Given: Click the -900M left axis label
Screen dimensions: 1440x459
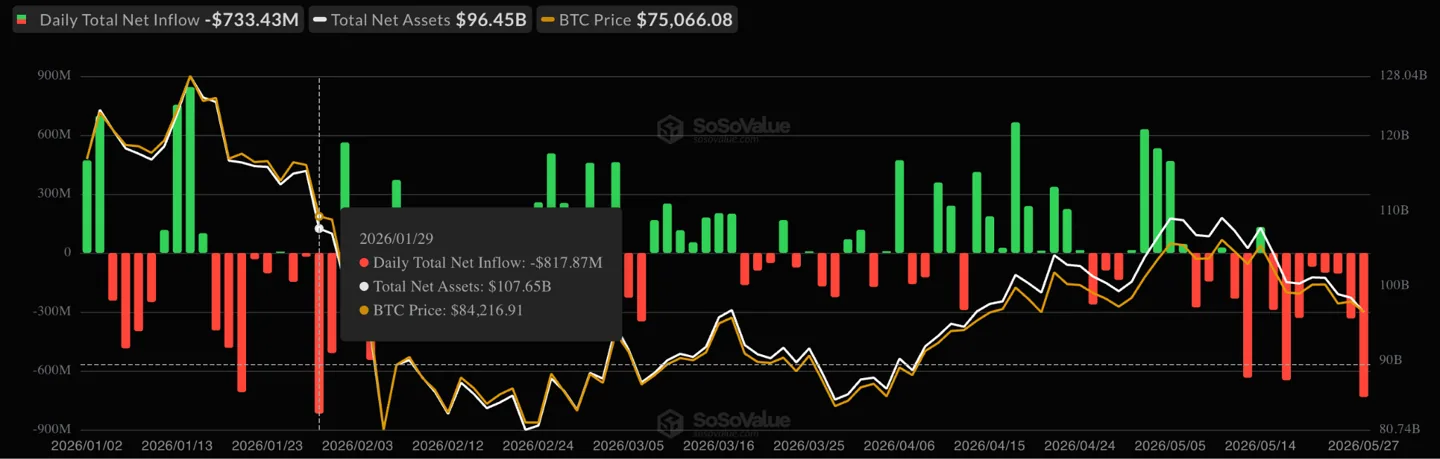Looking at the screenshot, I should pyautogui.click(x=50, y=429).
